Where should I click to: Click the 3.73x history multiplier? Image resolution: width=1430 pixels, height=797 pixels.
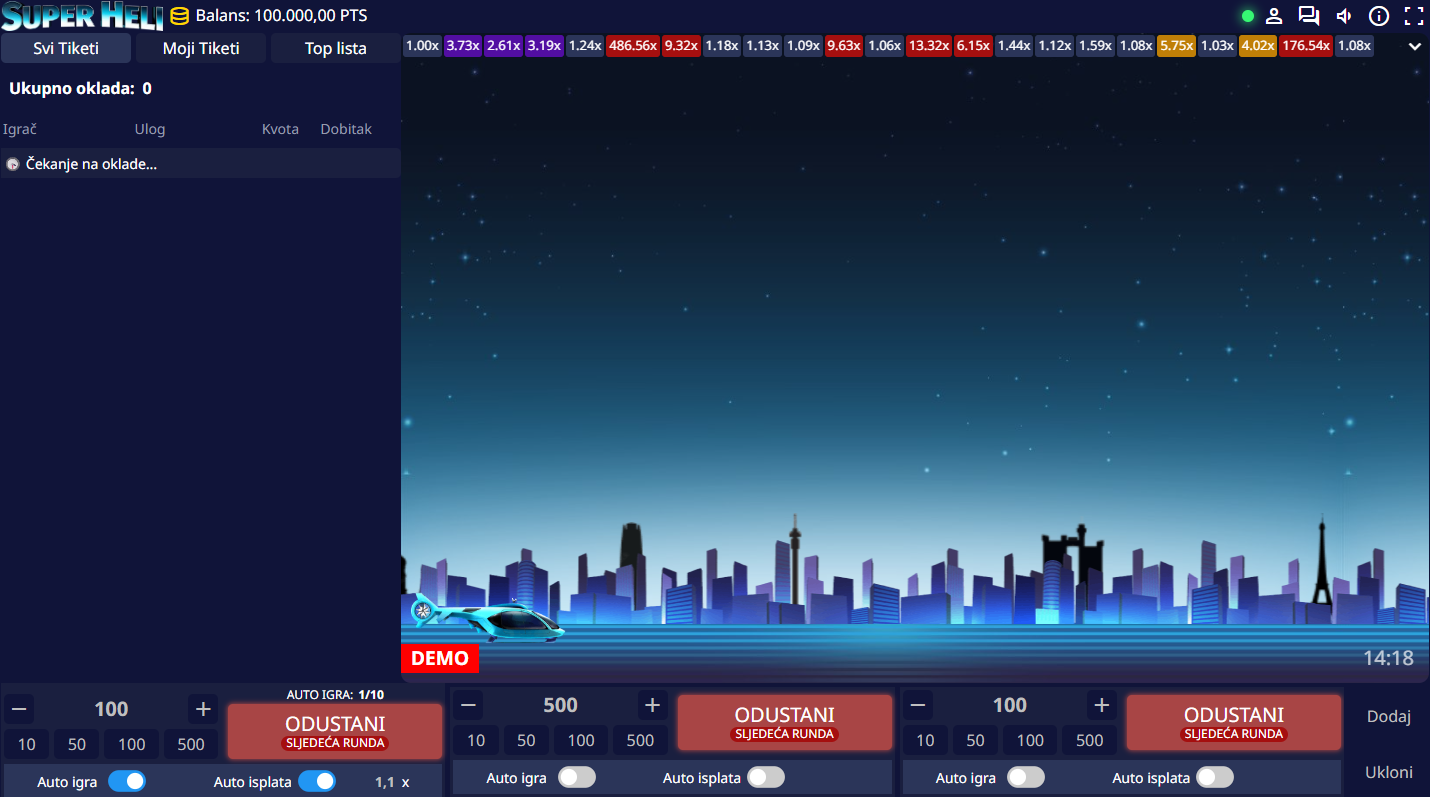click(x=463, y=45)
